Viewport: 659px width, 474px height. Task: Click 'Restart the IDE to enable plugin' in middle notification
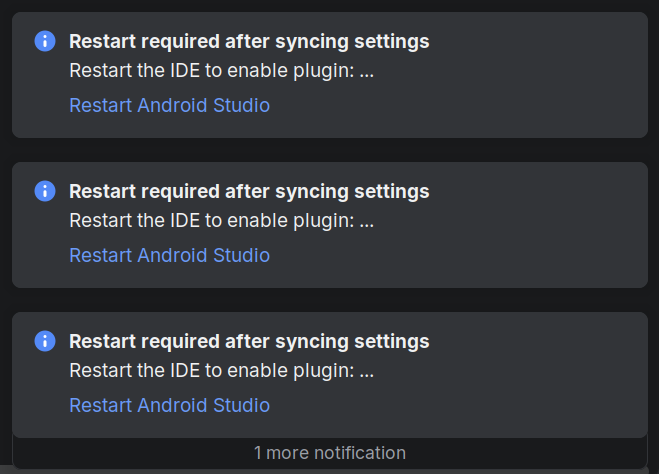coord(210,222)
